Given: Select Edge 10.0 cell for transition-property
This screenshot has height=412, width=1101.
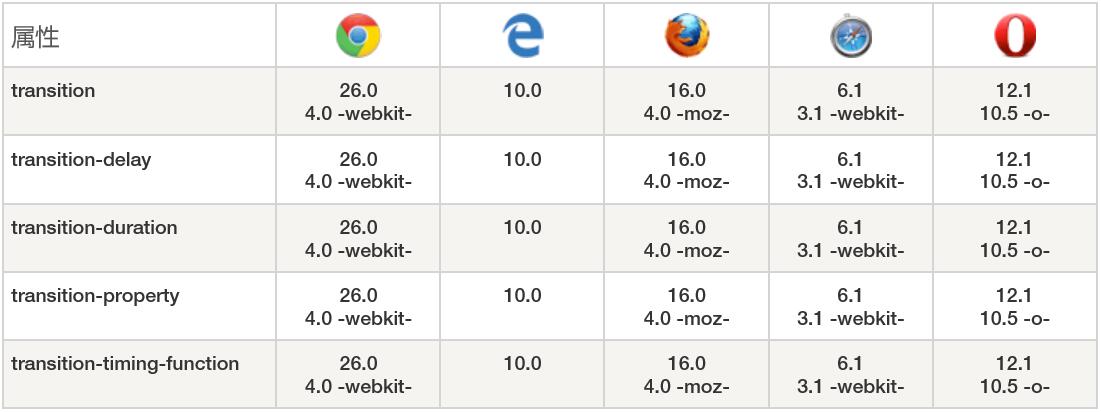Looking at the screenshot, I should tap(522, 306).
